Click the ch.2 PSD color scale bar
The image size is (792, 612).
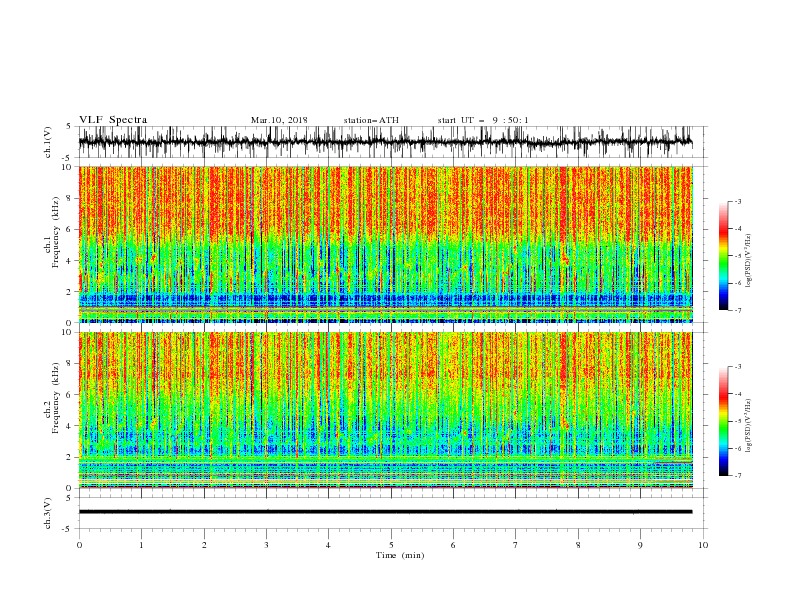click(x=723, y=421)
